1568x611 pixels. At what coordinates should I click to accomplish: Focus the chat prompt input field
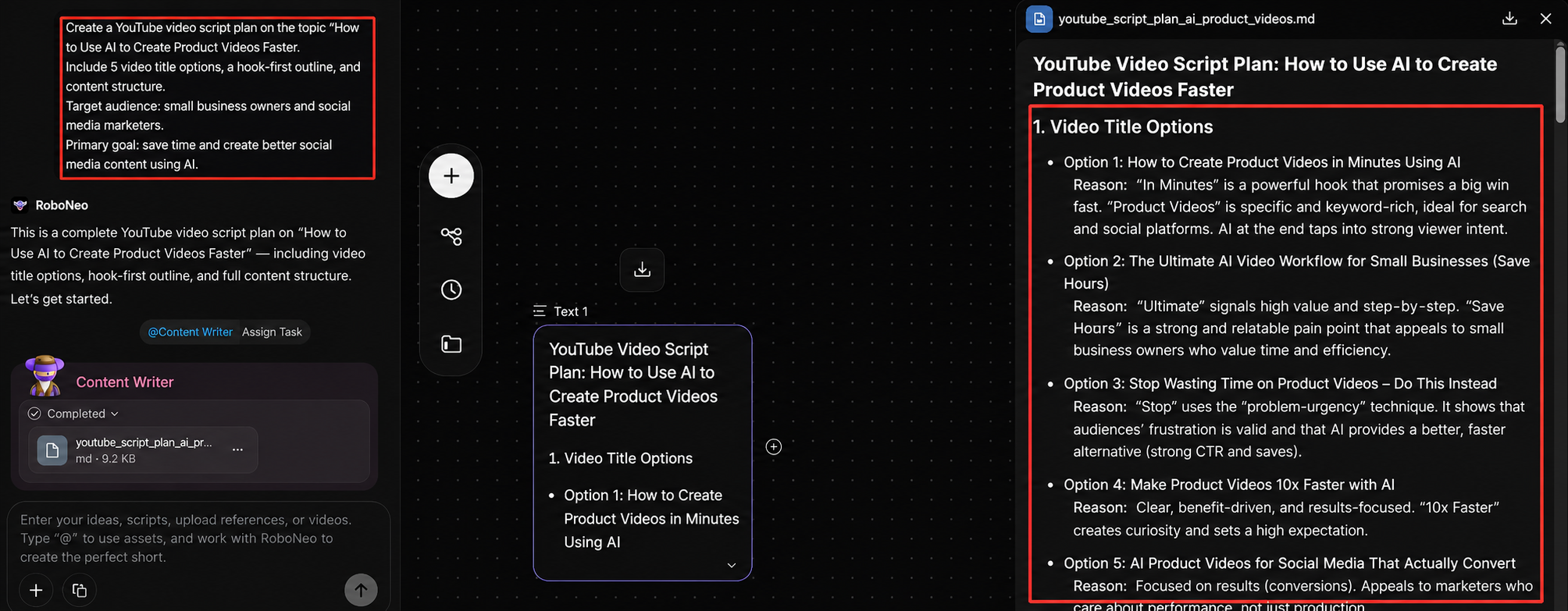[x=198, y=538]
